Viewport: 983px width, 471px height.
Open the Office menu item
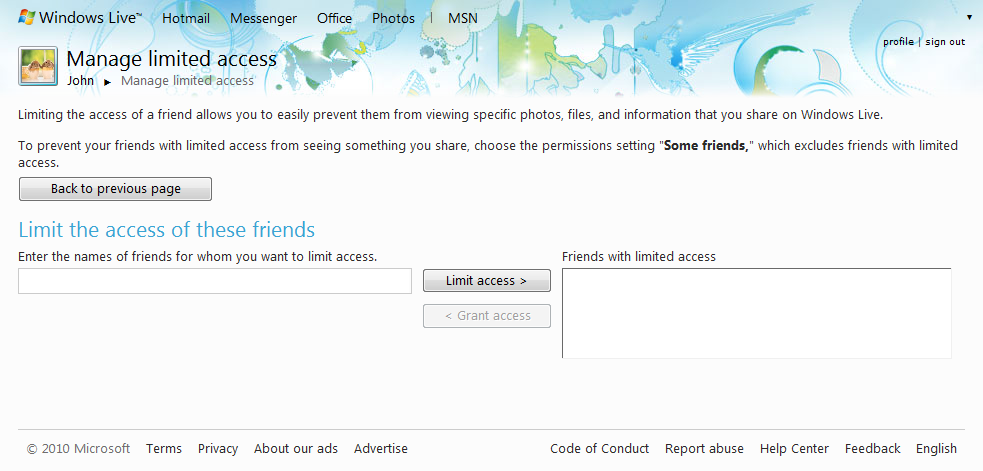(334, 18)
